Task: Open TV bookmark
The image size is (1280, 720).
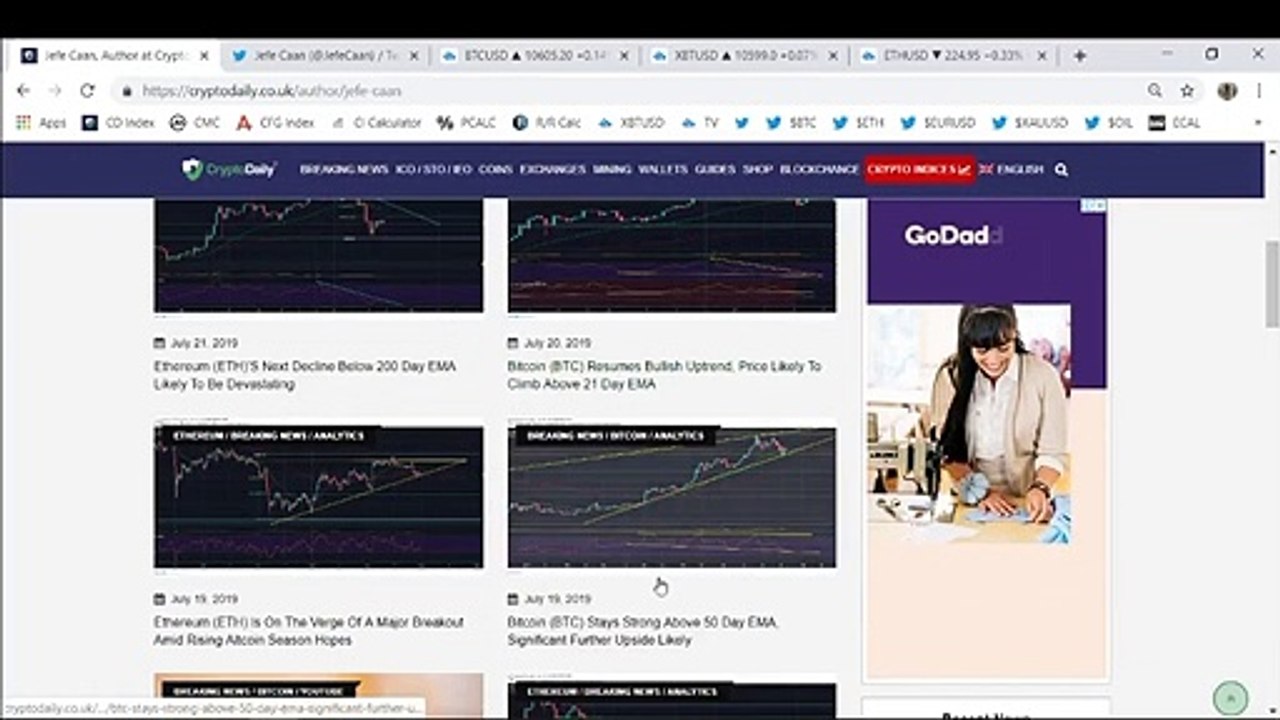Action: [x=700, y=123]
